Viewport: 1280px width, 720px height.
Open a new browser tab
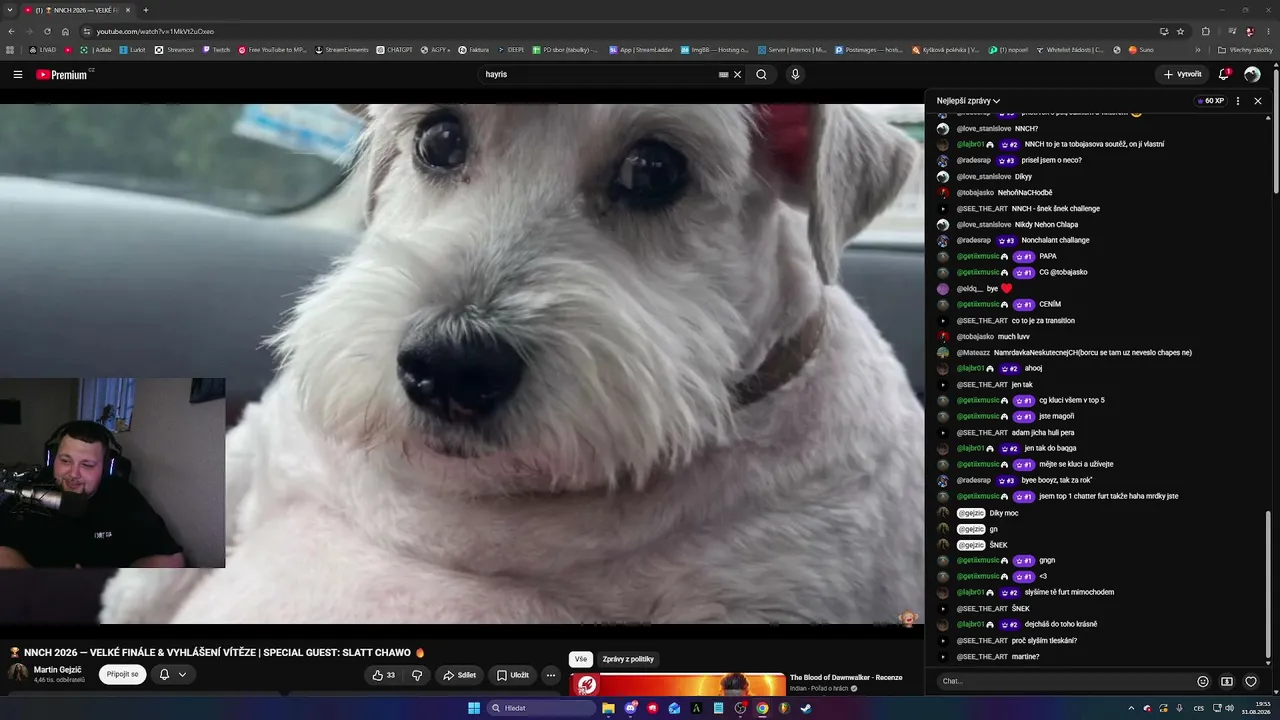pos(145,10)
